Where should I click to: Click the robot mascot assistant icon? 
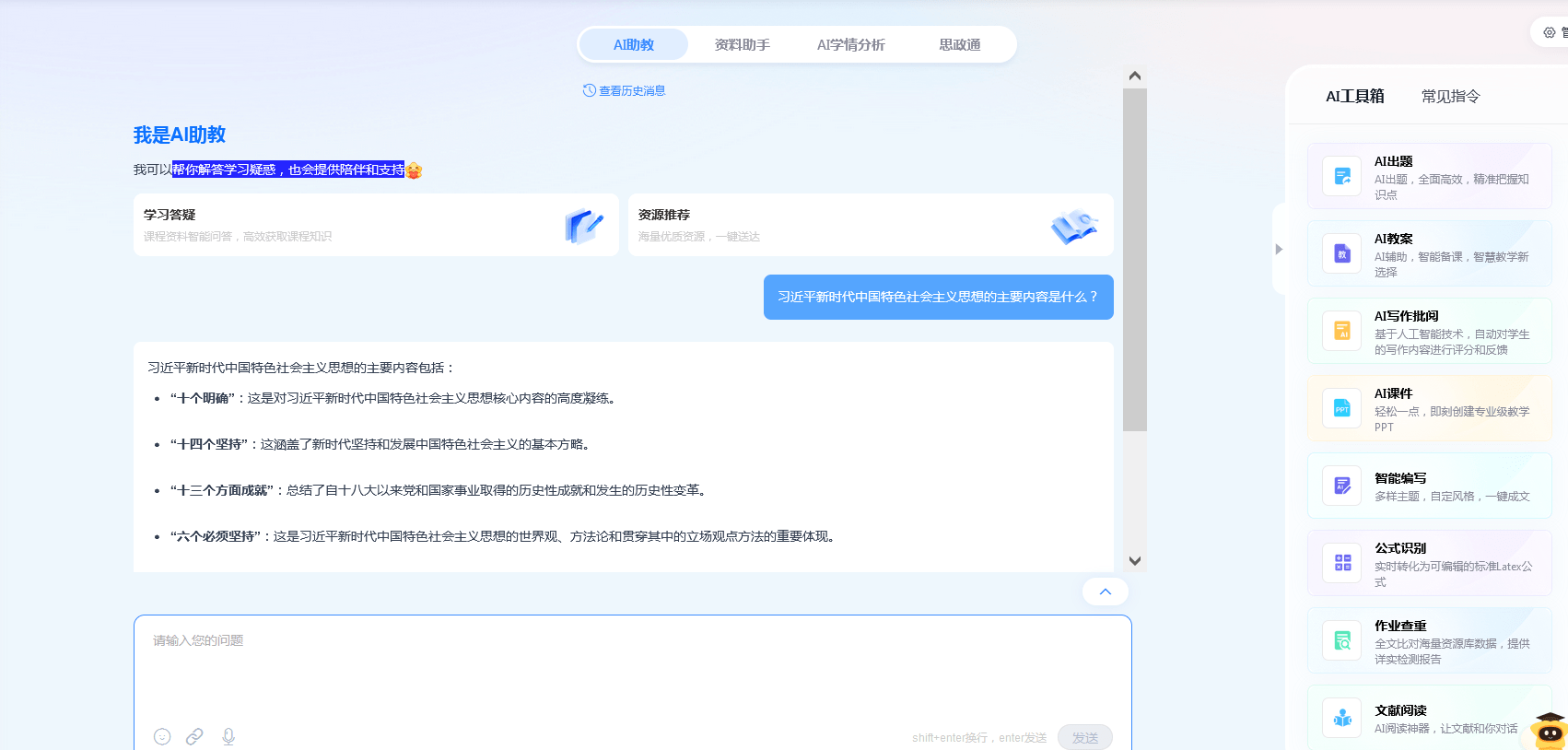point(1549,732)
